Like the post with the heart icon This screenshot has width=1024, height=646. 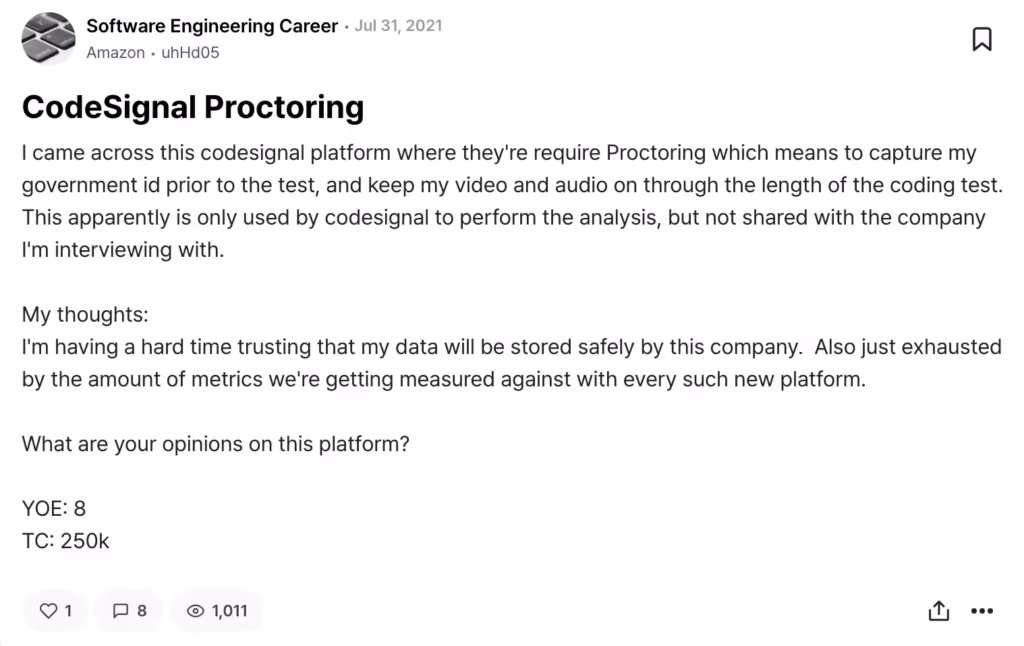coord(47,610)
